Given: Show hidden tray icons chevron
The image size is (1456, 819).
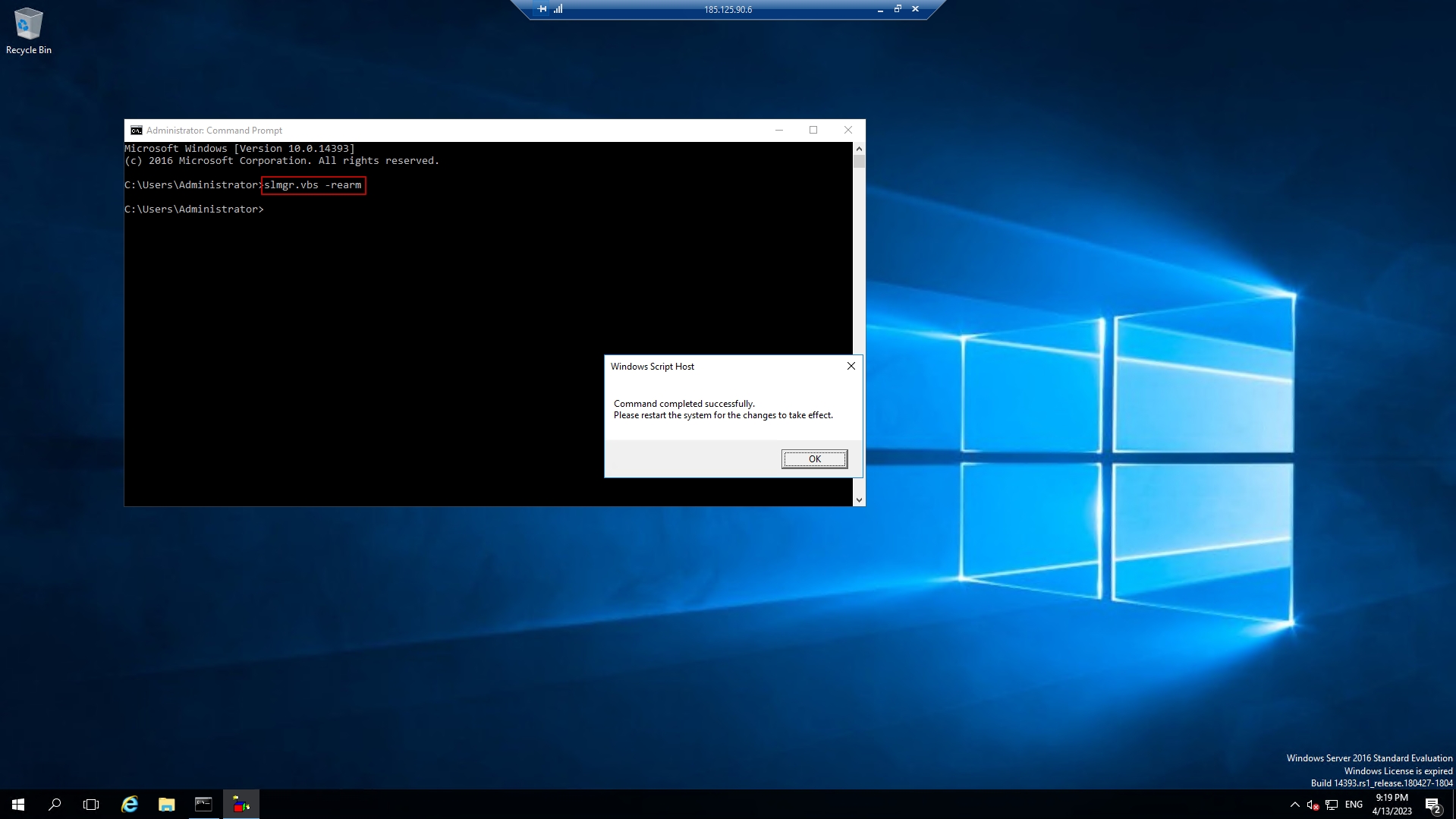Looking at the screenshot, I should (x=1294, y=805).
